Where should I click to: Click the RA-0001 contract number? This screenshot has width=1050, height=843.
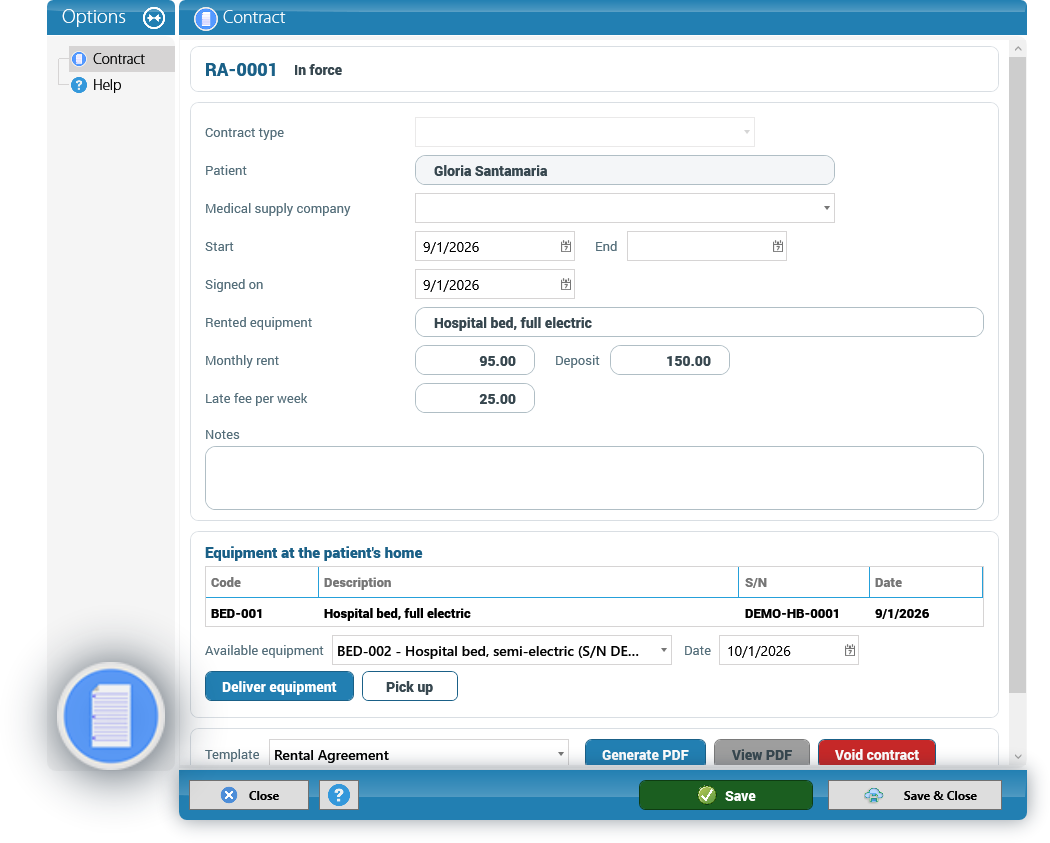coord(240,70)
